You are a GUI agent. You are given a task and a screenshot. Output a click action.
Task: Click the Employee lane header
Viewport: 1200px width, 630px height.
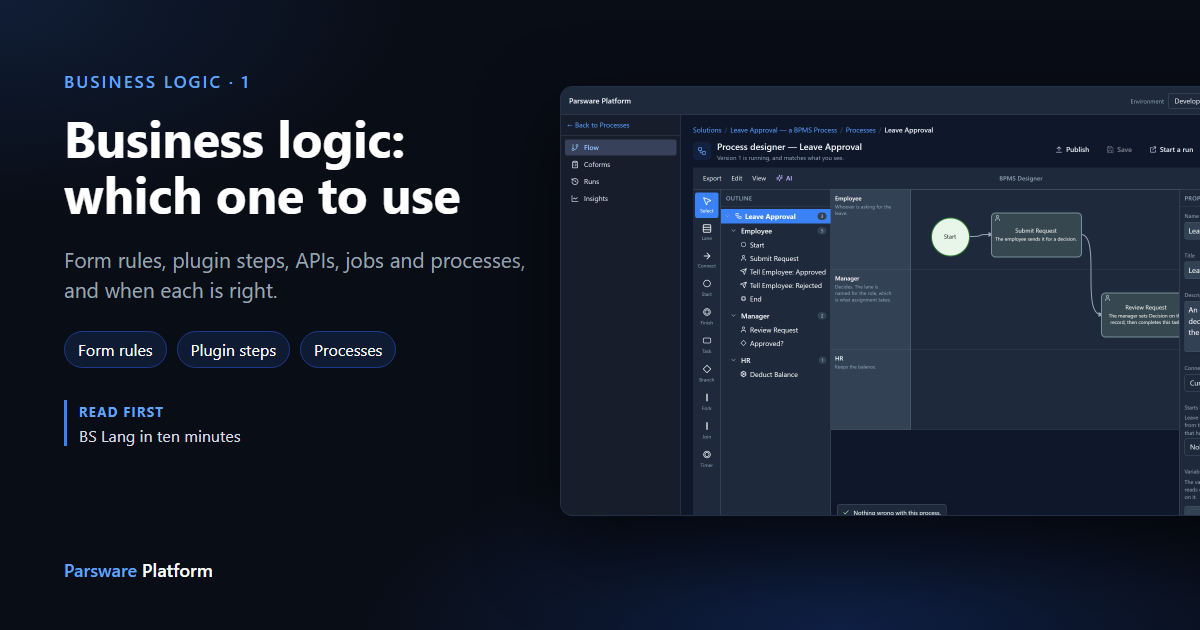pyautogui.click(x=870, y=229)
